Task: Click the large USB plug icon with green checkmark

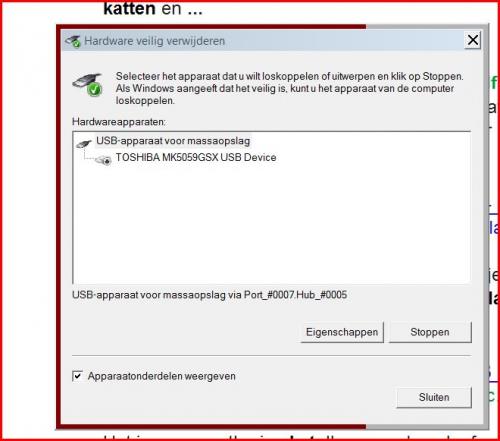Action: coord(88,84)
